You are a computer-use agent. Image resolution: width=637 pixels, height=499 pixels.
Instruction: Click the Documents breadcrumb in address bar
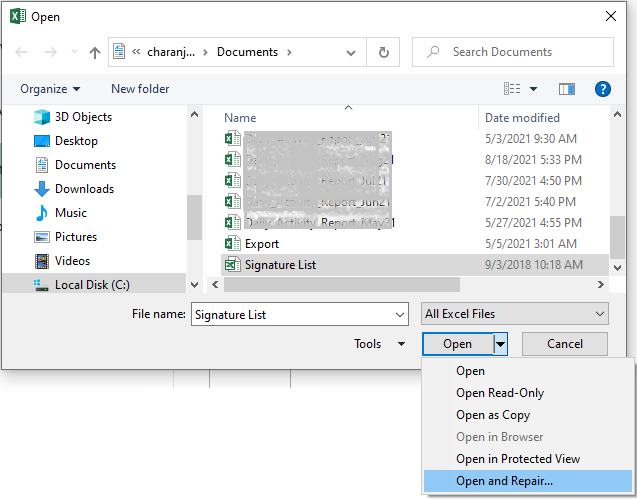247,52
